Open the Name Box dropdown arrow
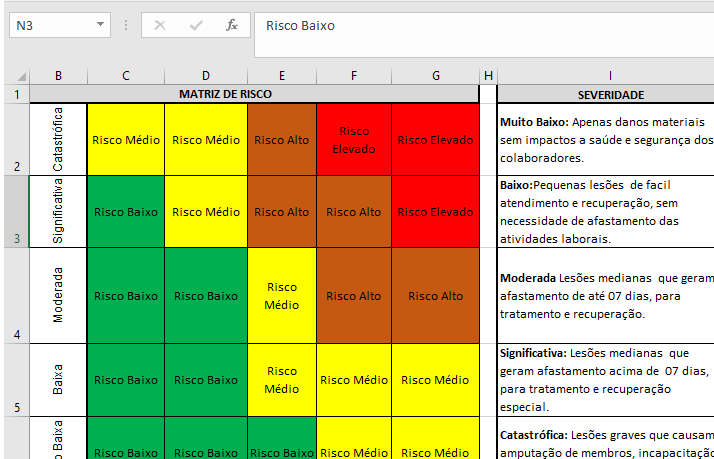The height and width of the screenshot is (459, 714). tap(101, 25)
